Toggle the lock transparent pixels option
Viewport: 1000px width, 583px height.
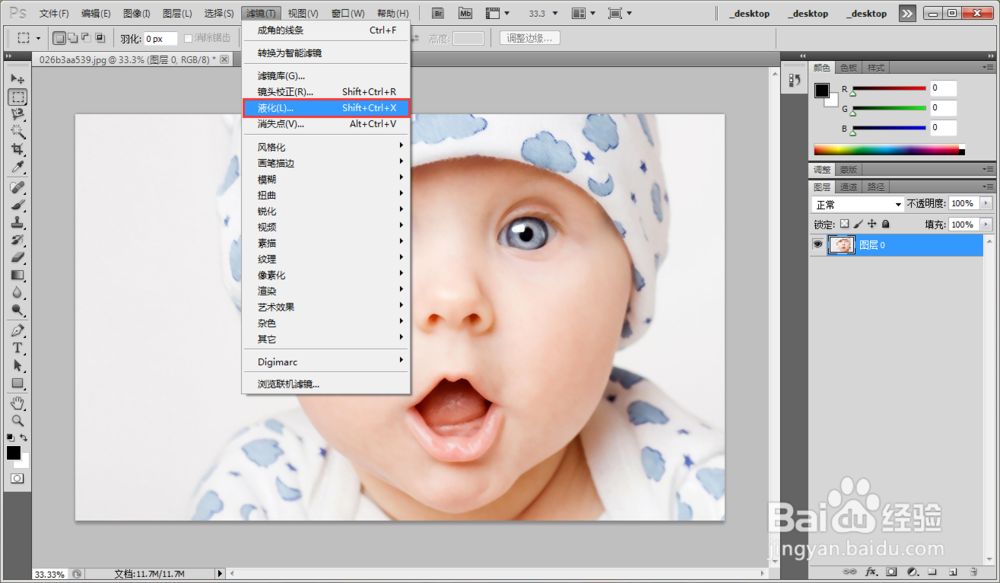coord(844,224)
